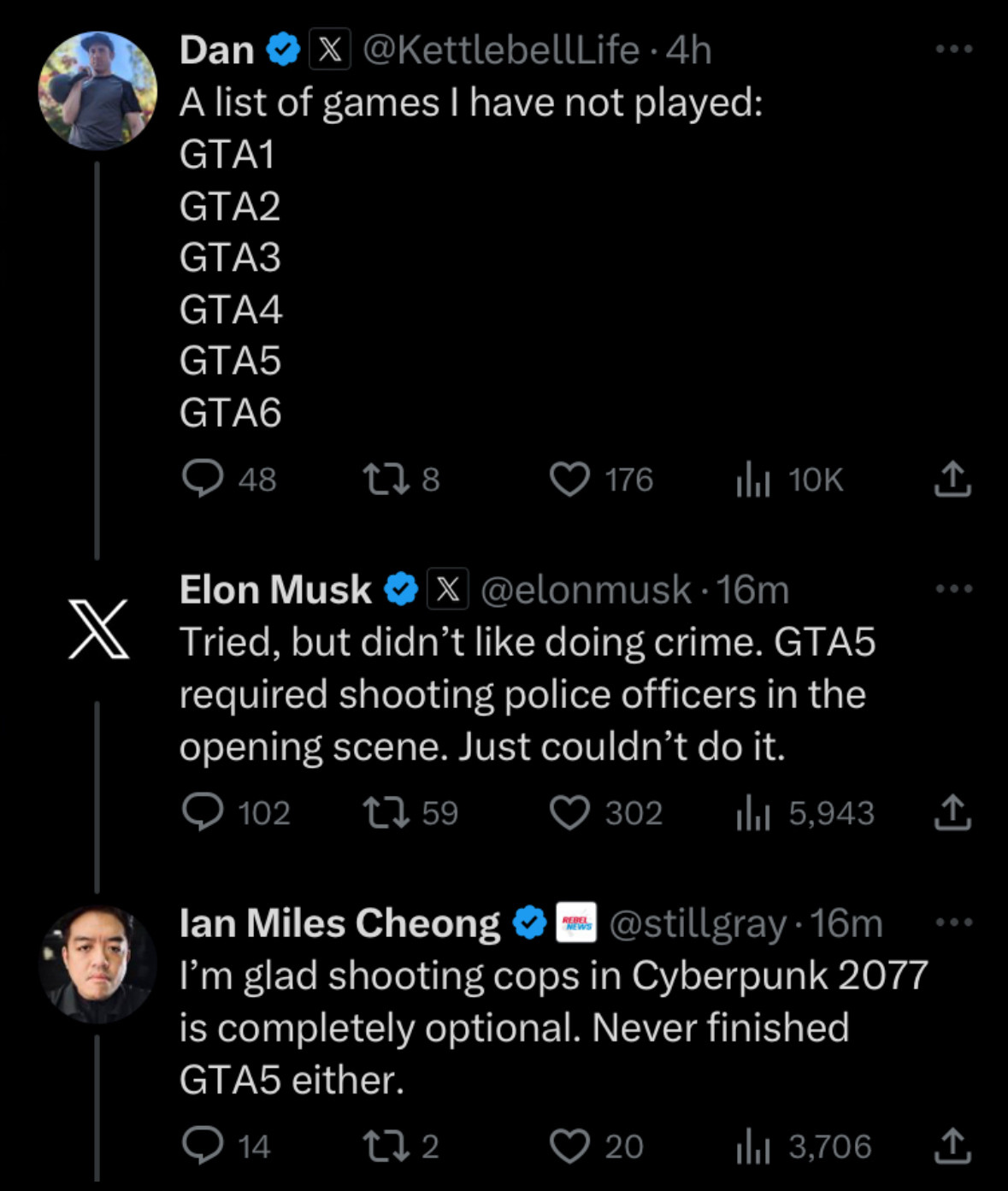Click the Rebel News affiliation badge

point(576,923)
